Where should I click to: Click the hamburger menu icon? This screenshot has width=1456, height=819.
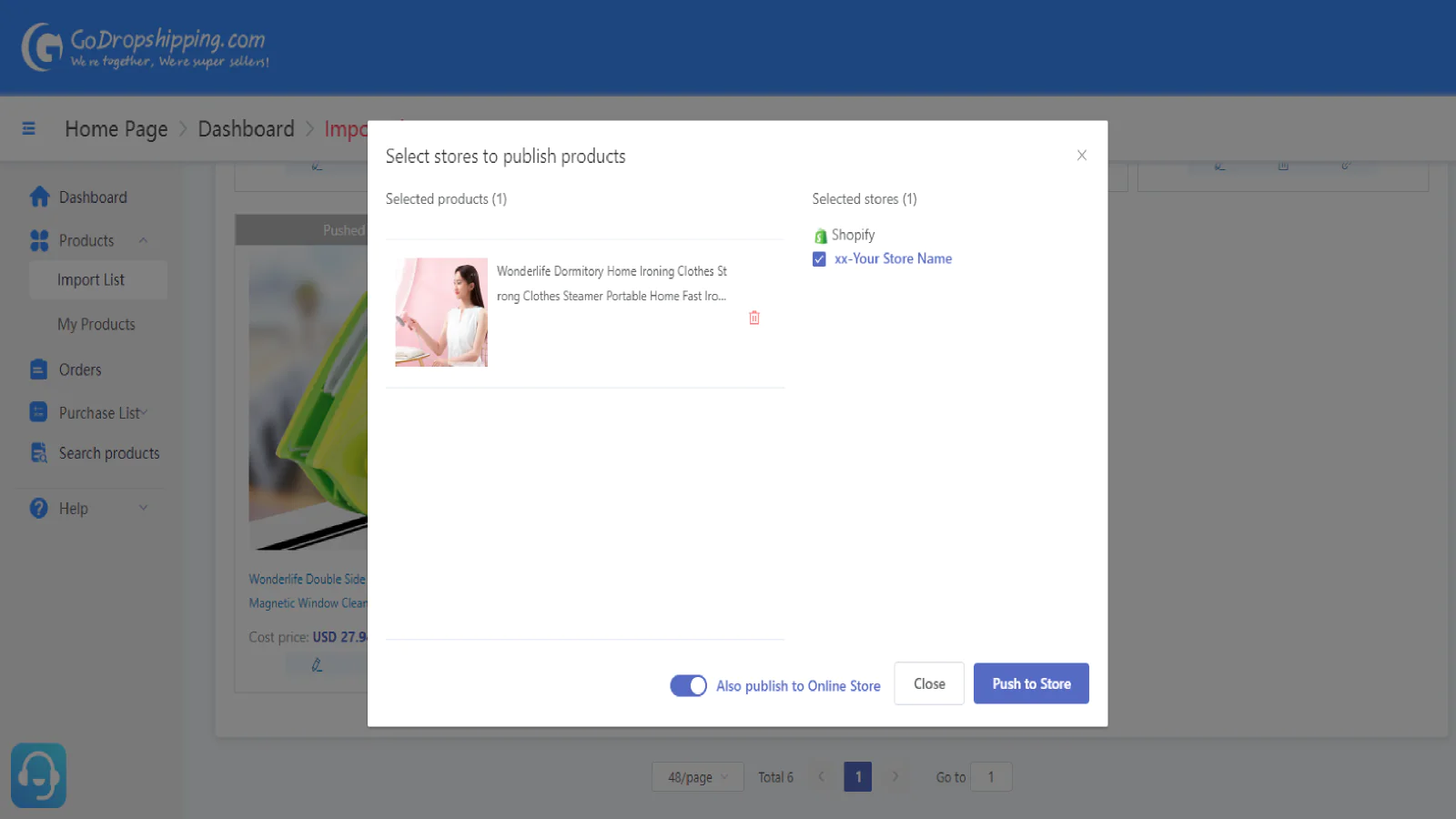coord(29,128)
